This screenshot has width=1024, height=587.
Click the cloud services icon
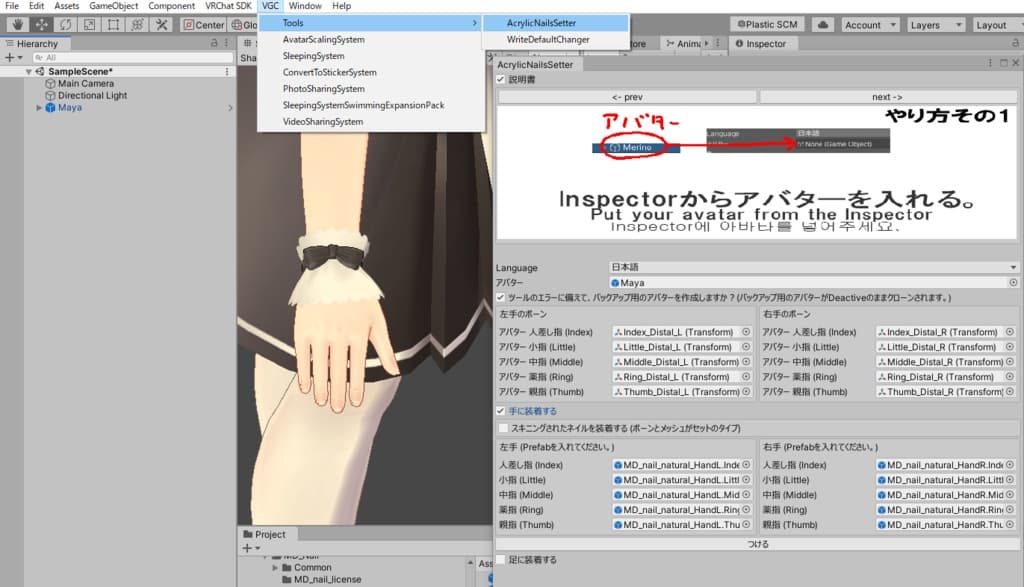click(x=823, y=25)
